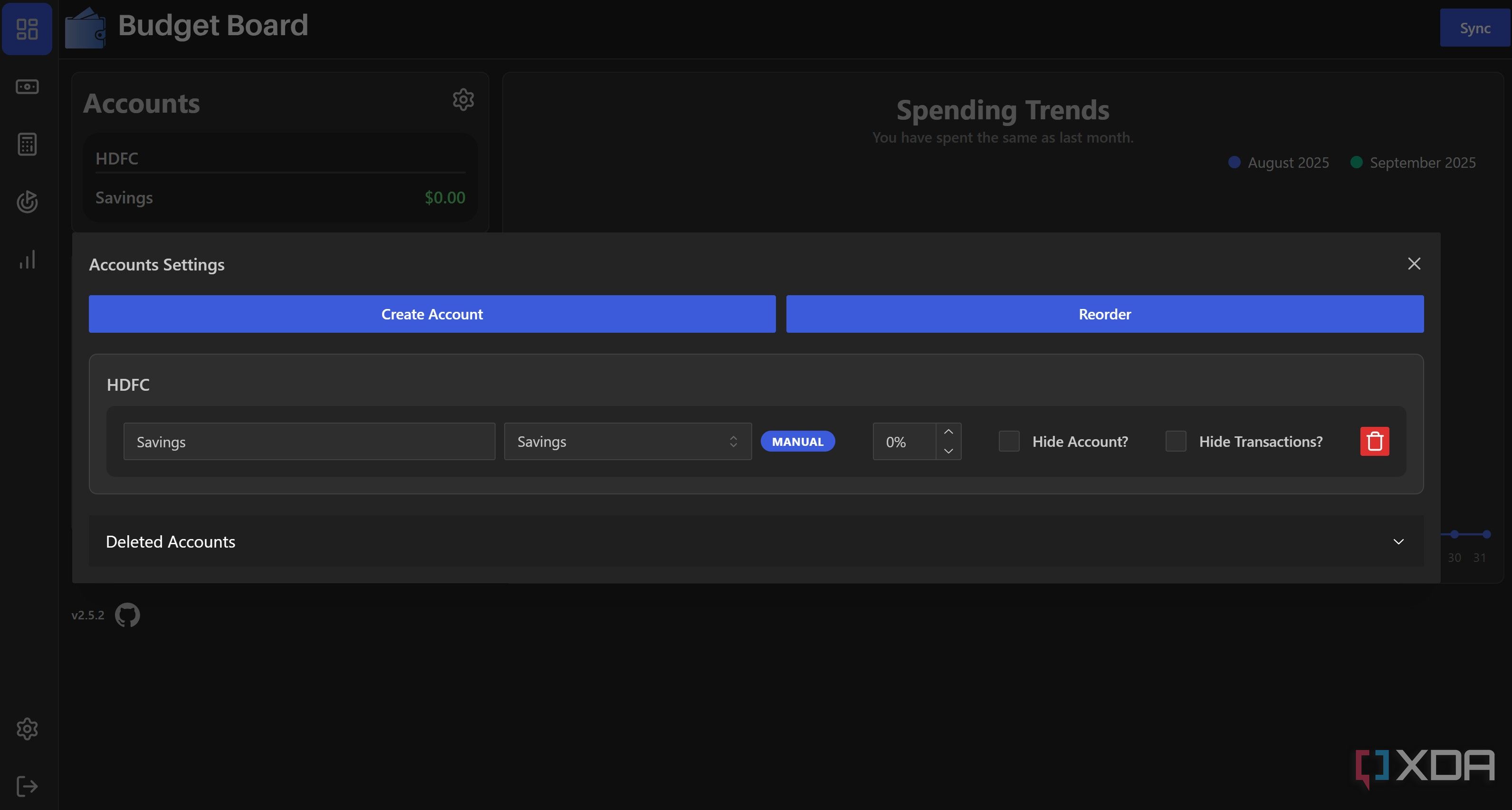Open the Budgets calculator icon in sidebar

[27, 144]
